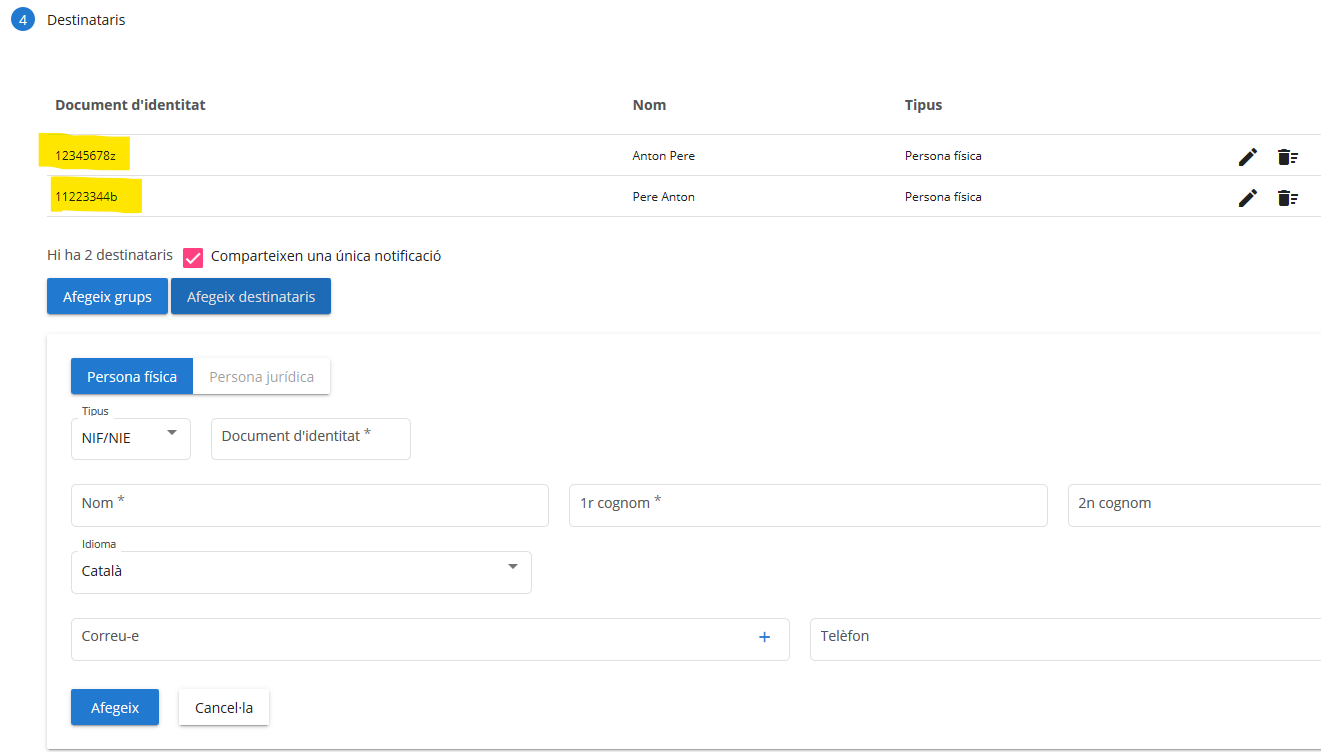
Task: Click the Afegeix grups button
Action: (x=107, y=297)
